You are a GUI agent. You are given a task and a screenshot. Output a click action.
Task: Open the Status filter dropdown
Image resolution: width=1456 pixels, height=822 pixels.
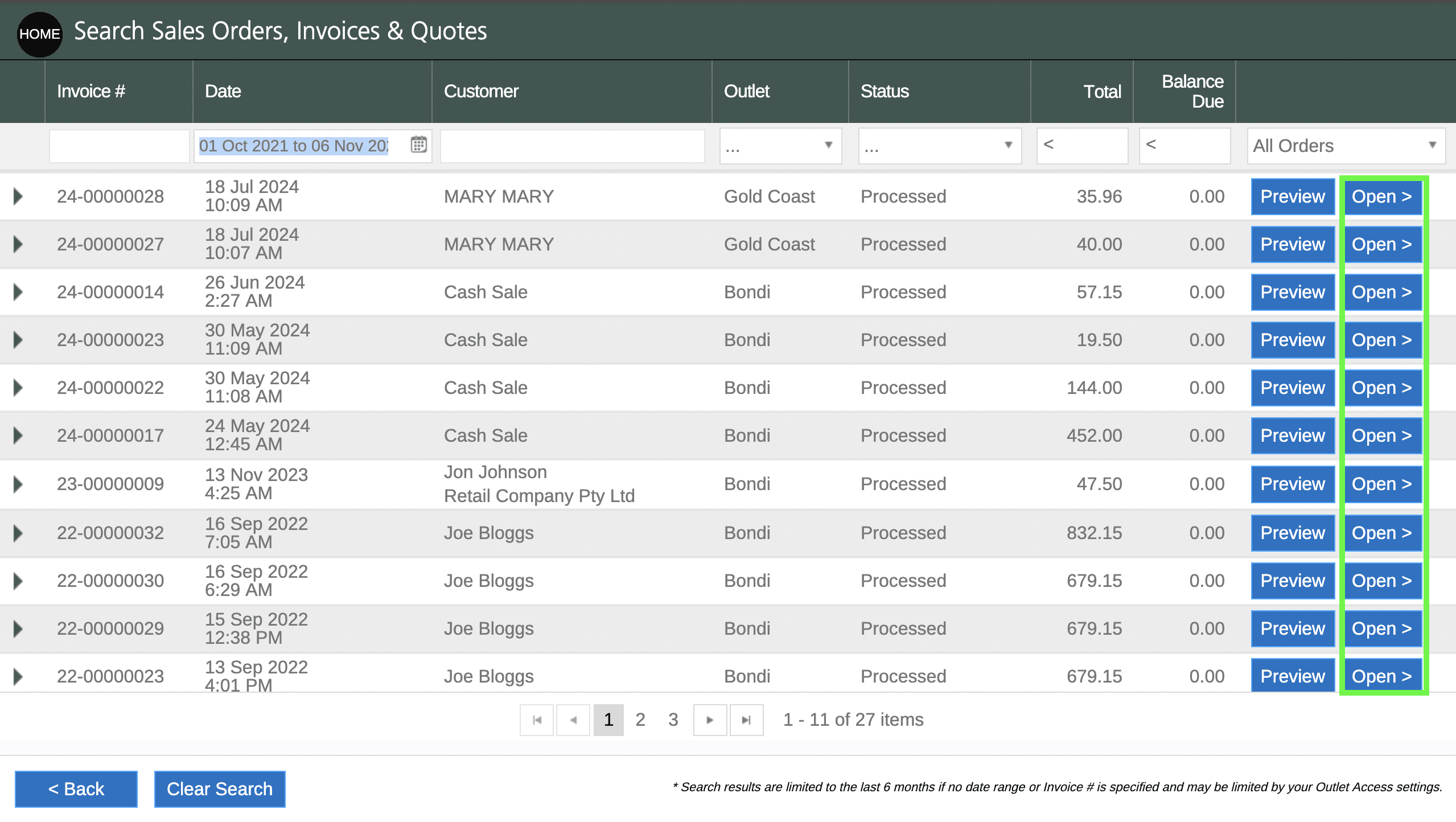coord(940,146)
